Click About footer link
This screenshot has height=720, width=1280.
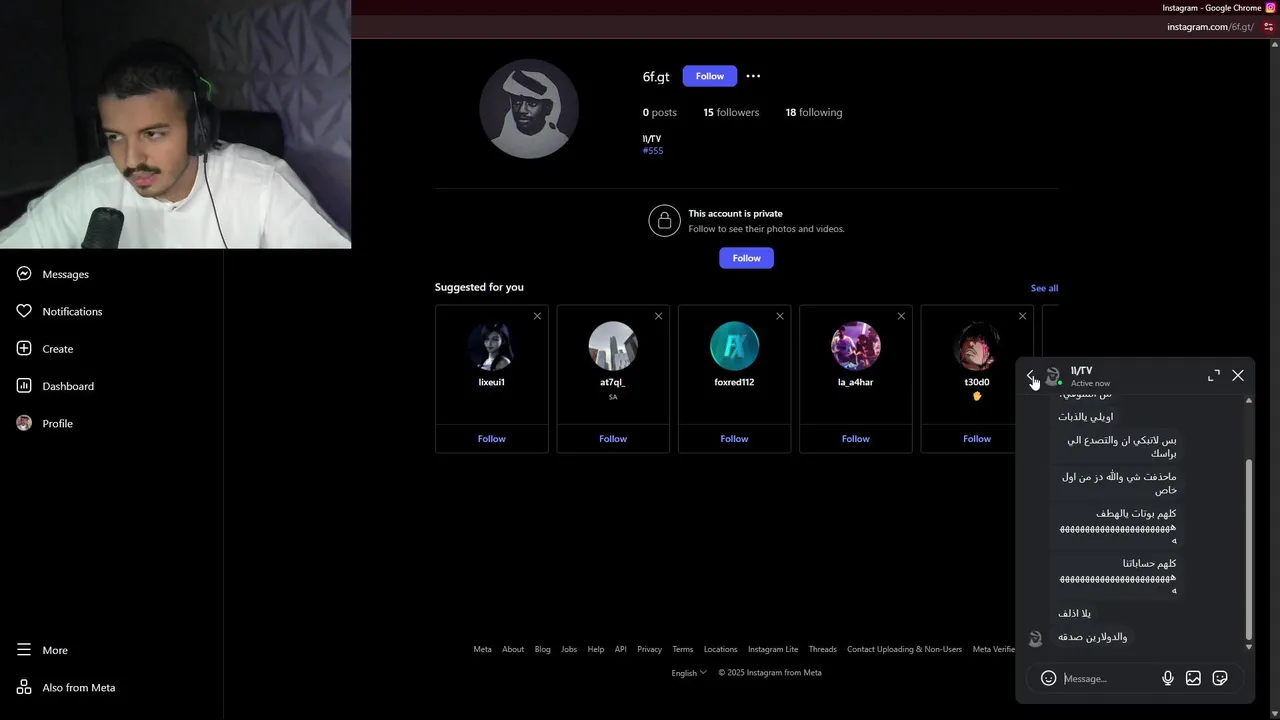point(513,649)
